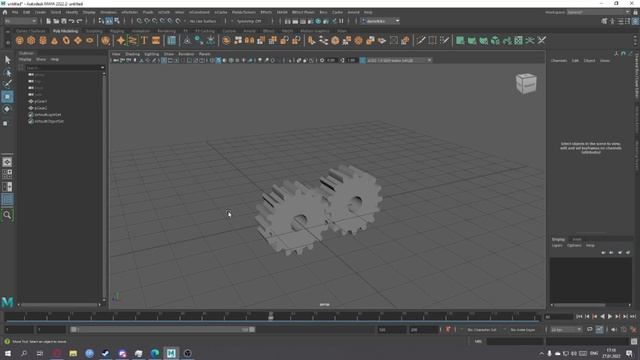Open the shelf options gear menu
This screenshot has height=360, width=640.
[x=7, y=42]
